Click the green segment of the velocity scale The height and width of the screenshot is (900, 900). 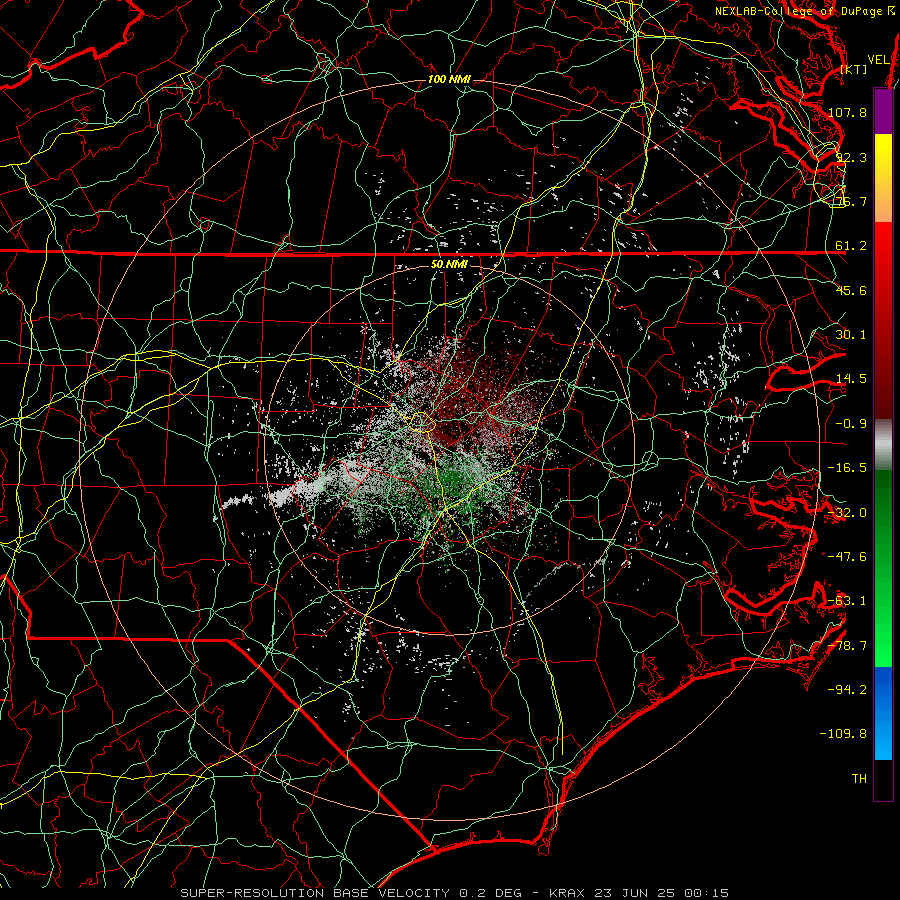[x=883, y=568]
